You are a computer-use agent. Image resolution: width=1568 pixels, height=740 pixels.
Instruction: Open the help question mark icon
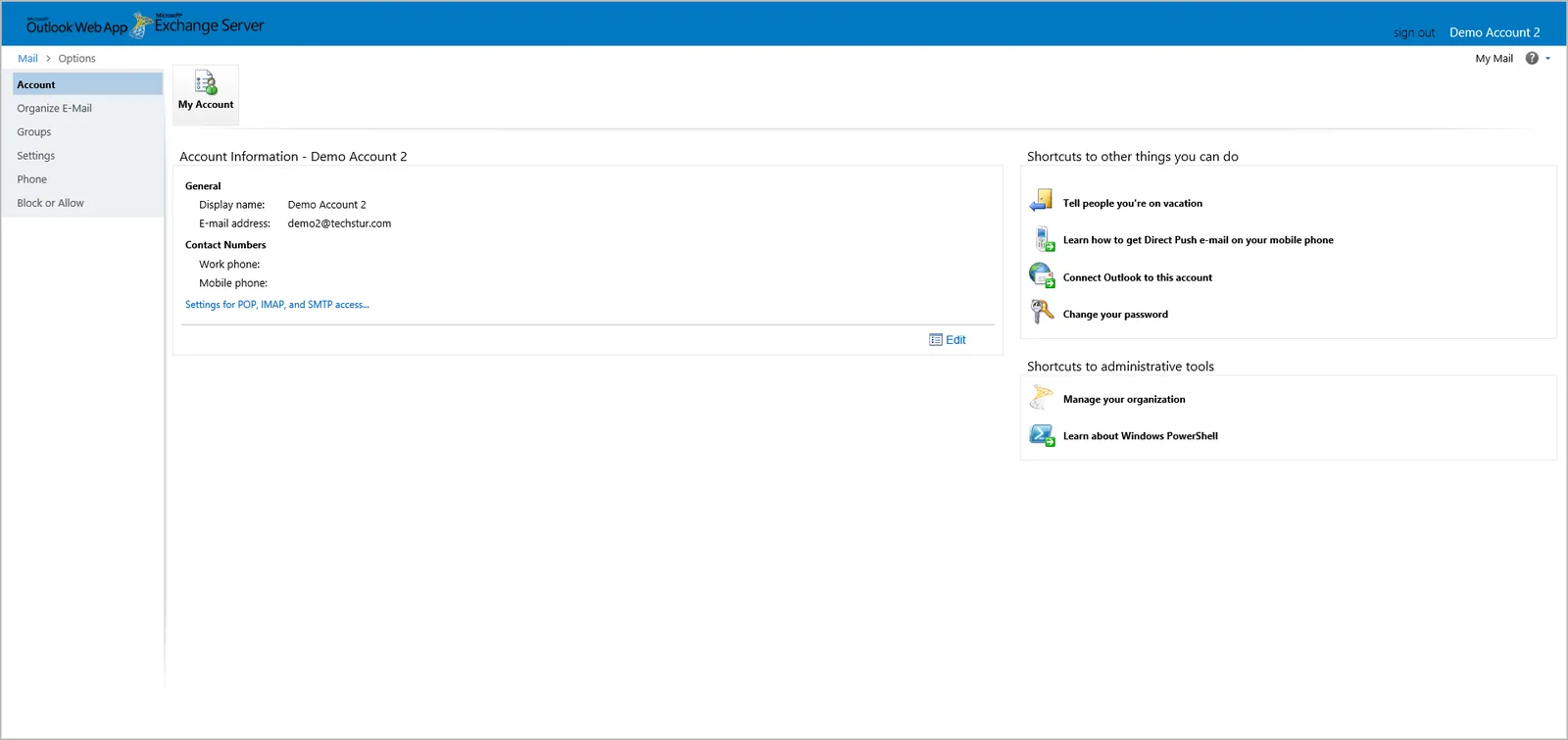(1532, 58)
